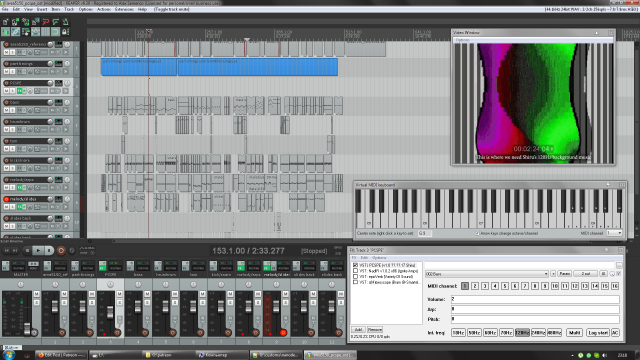Toggle grid lines toolbar icon
The height and width of the screenshot is (360, 640).
[45, 32]
